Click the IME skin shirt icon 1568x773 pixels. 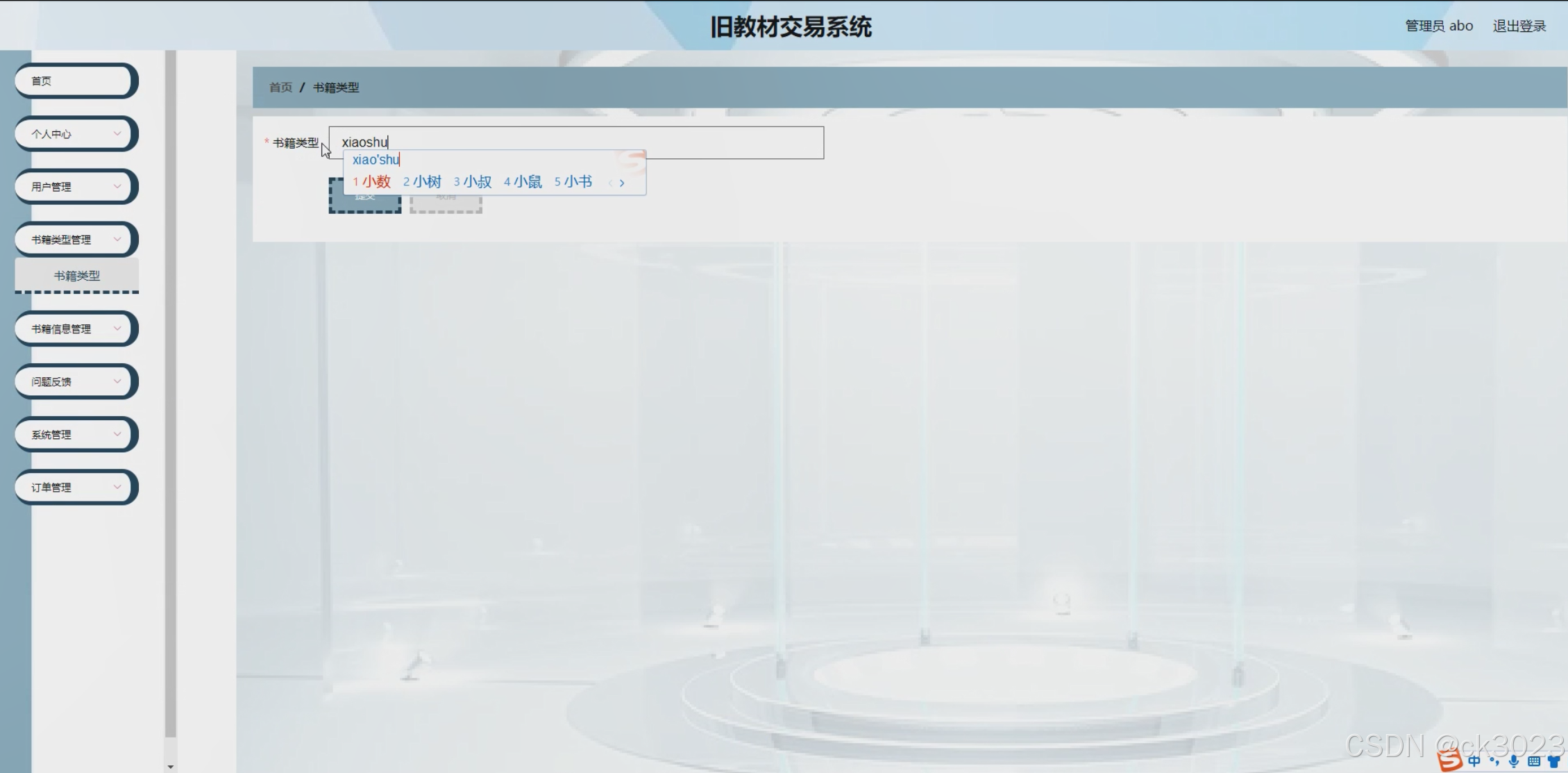click(x=1553, y=761)
